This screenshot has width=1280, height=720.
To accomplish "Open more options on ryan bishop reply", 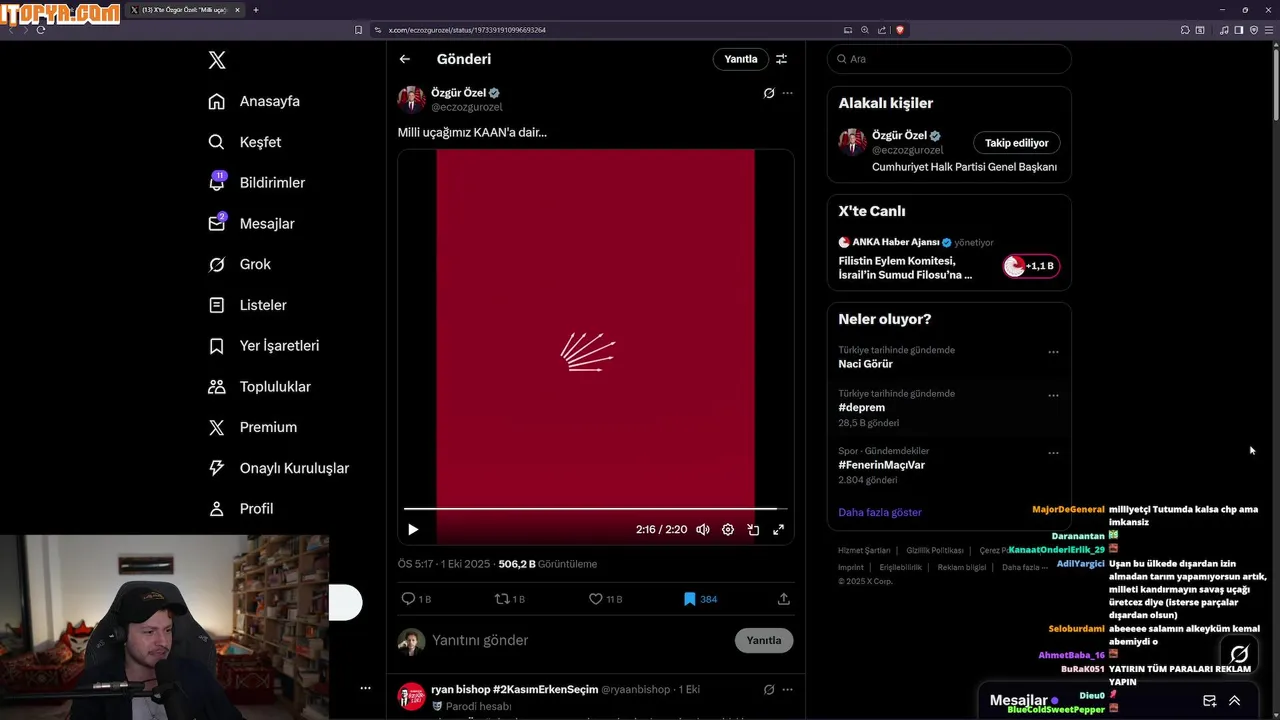I will 787,690.
